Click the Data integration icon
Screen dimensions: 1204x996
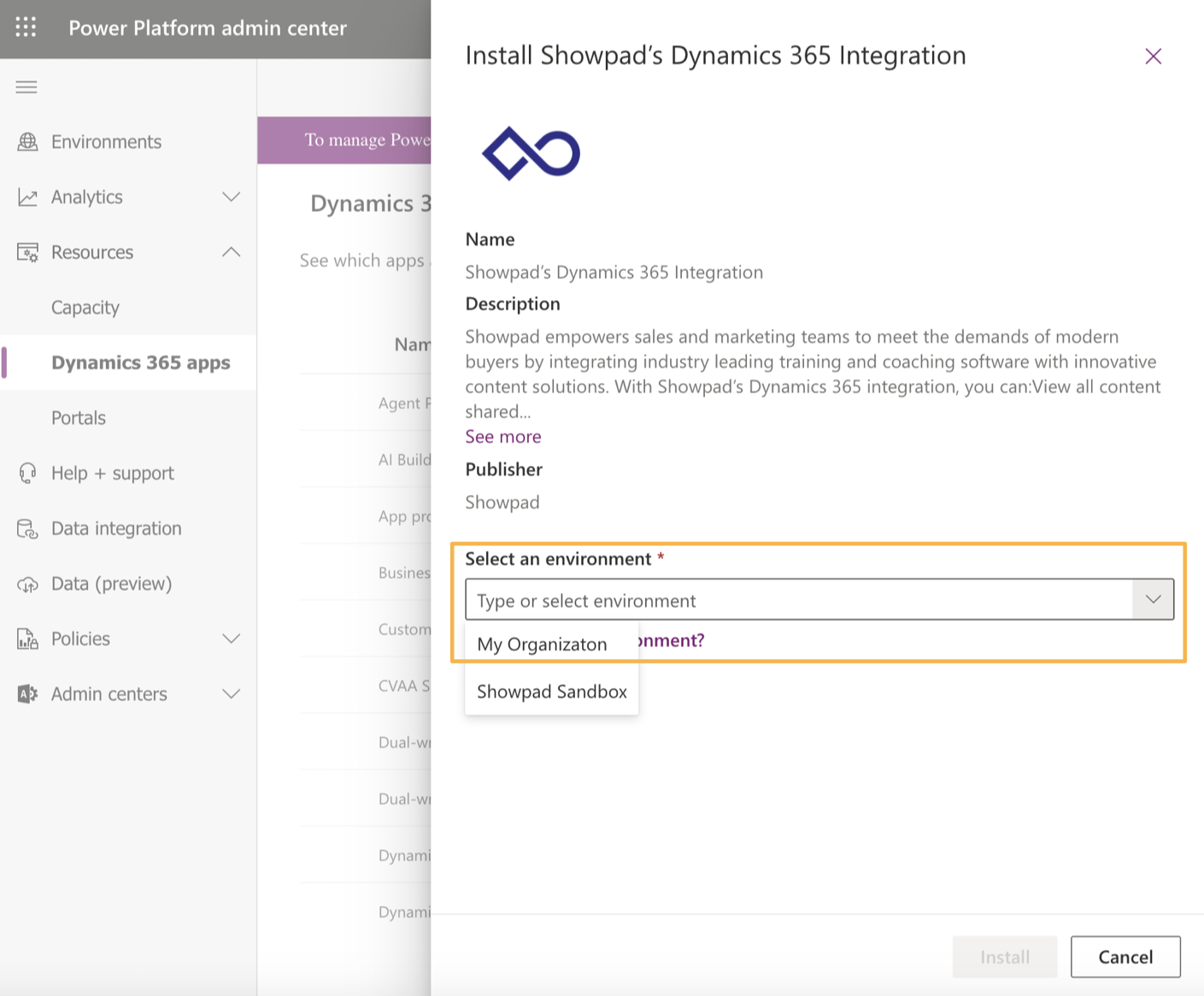27,528
